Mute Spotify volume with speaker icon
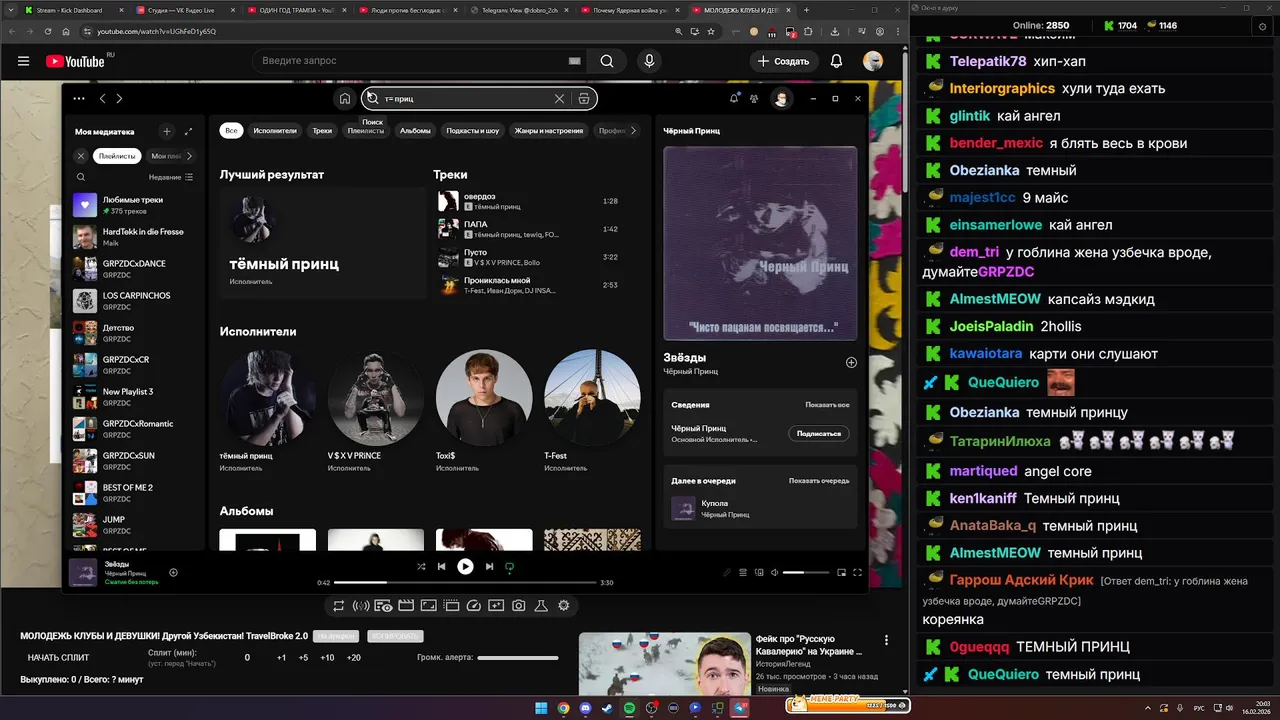Image resolution: width=1280 pixels, height=720 pixels. coord(774,572)
